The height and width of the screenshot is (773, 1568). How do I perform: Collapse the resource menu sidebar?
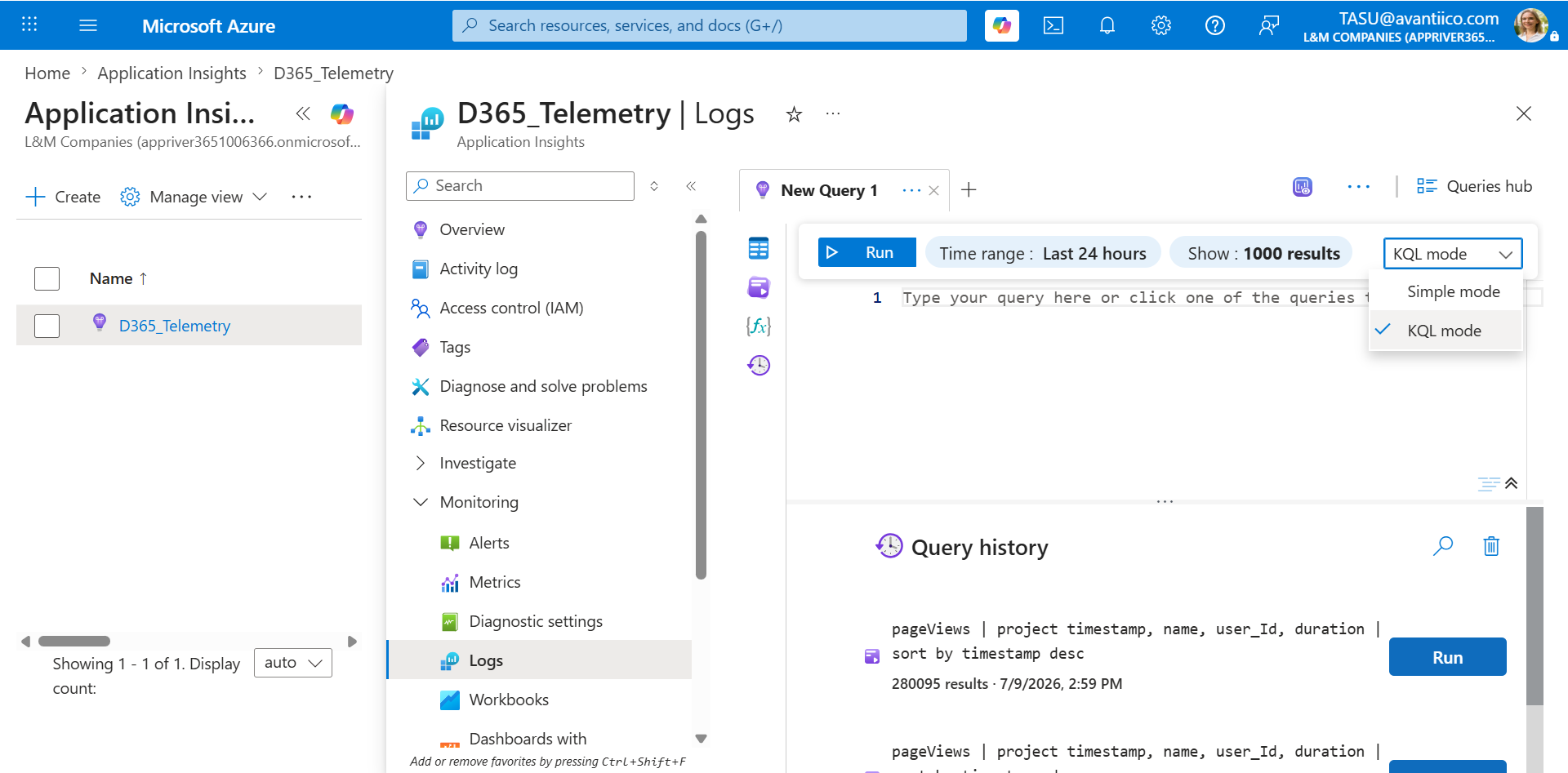[691, 186]
